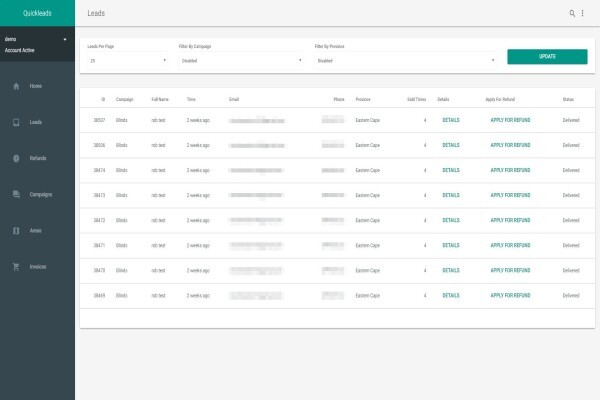600x400 pixels.
Task: Open the Areas sidebar item
Action: click(36, 230)
